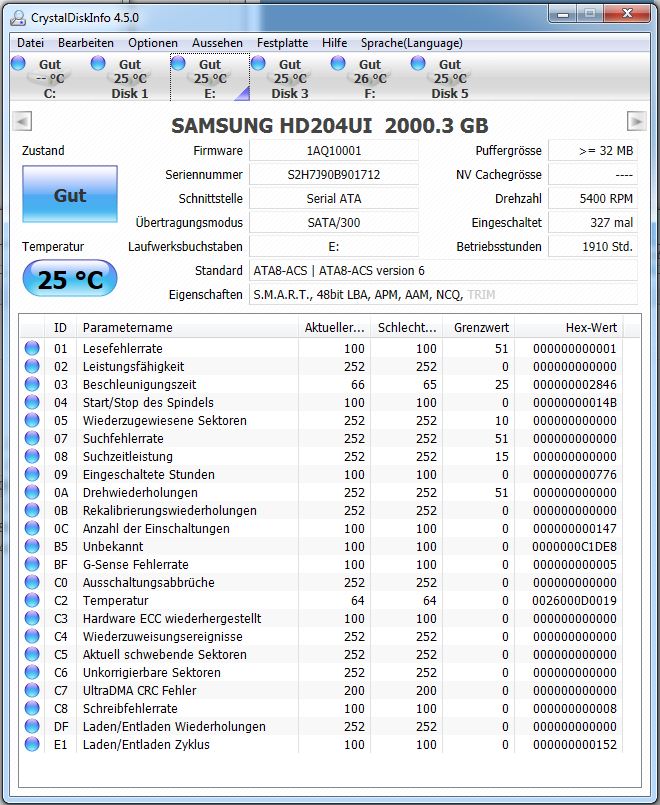Click hex value '0026000D0019'
The image size is (660, 805).
click(x=574, y=600)
